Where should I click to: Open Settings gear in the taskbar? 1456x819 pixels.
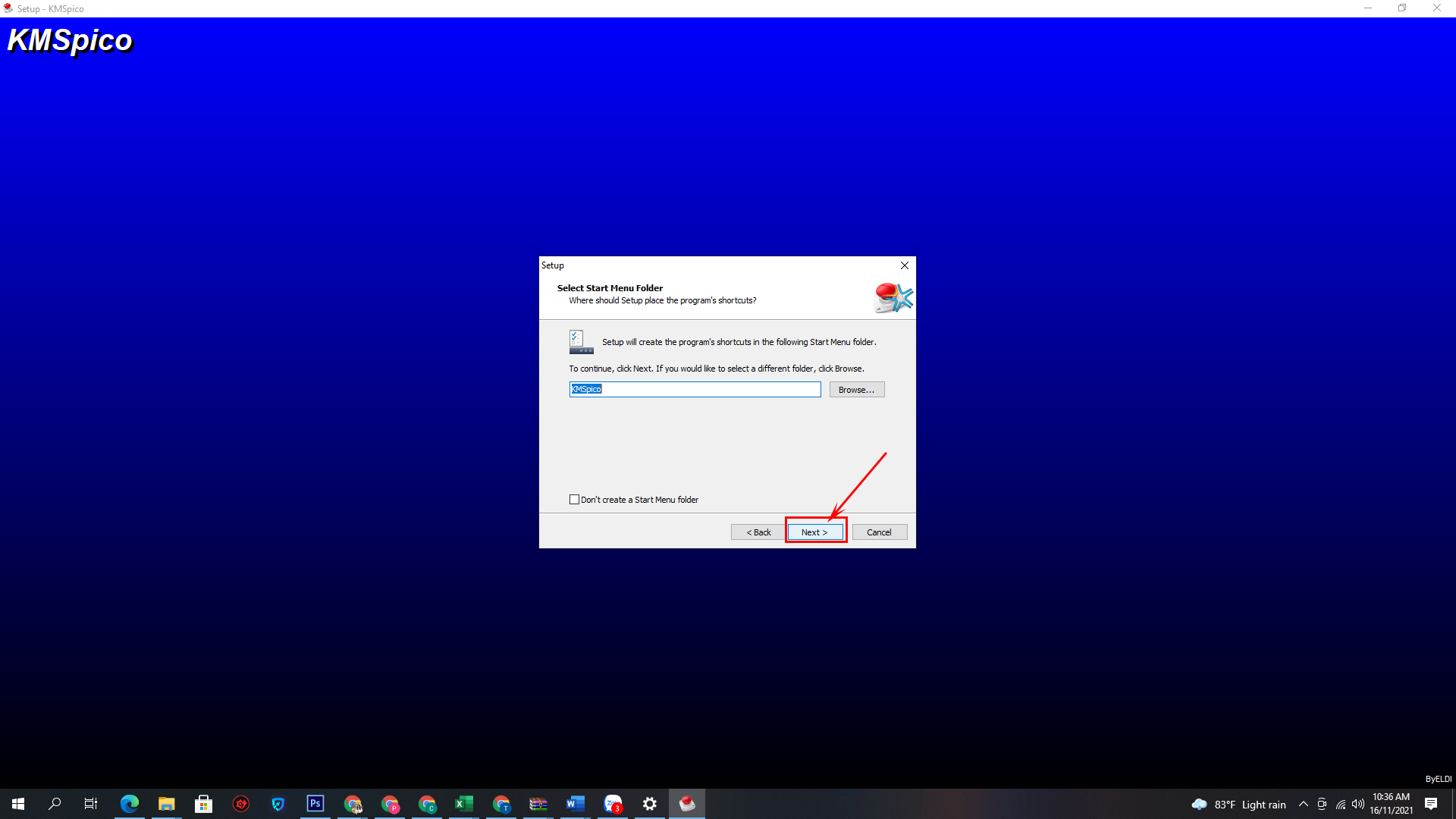[649, 804]
